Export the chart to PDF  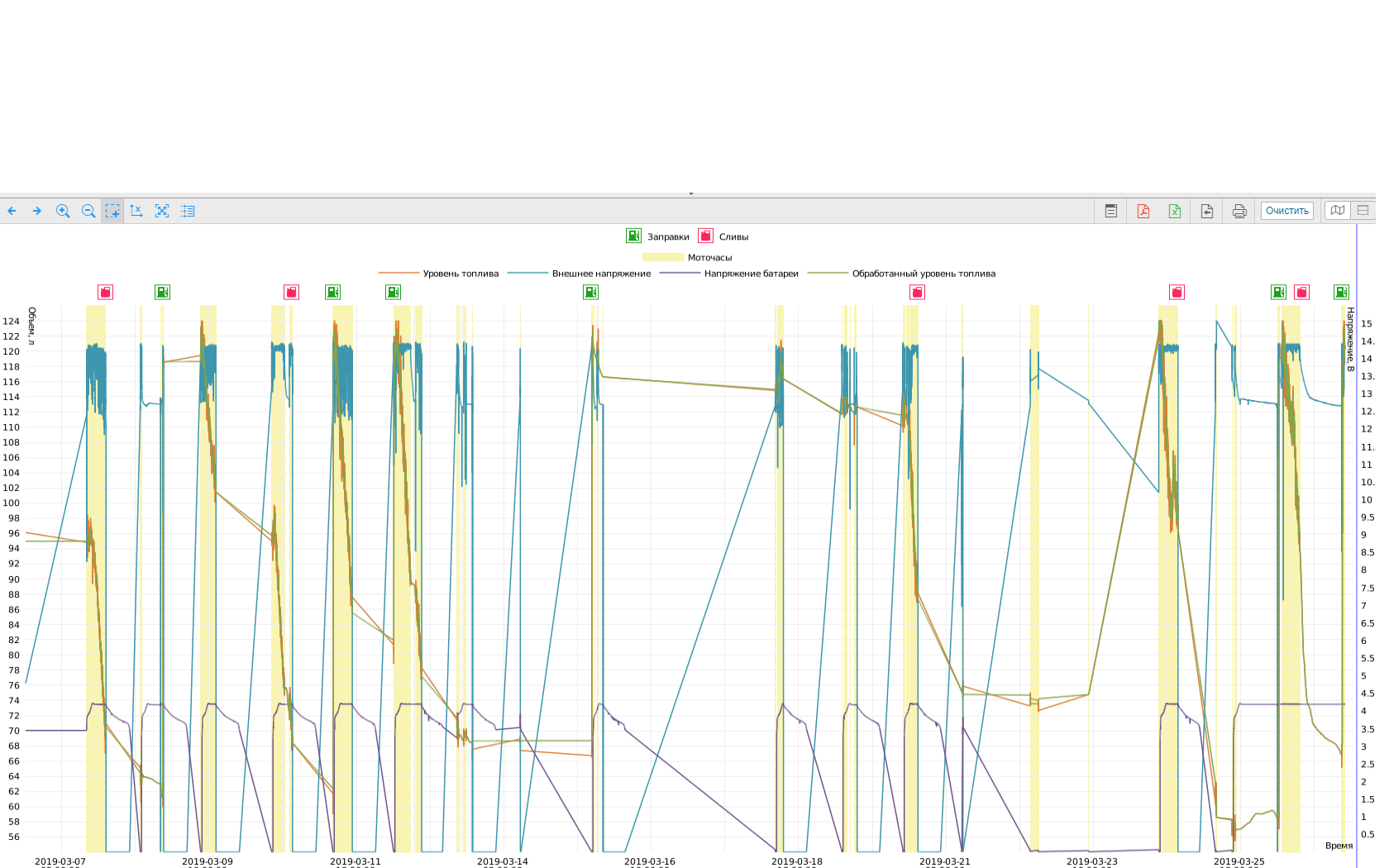1143,212
